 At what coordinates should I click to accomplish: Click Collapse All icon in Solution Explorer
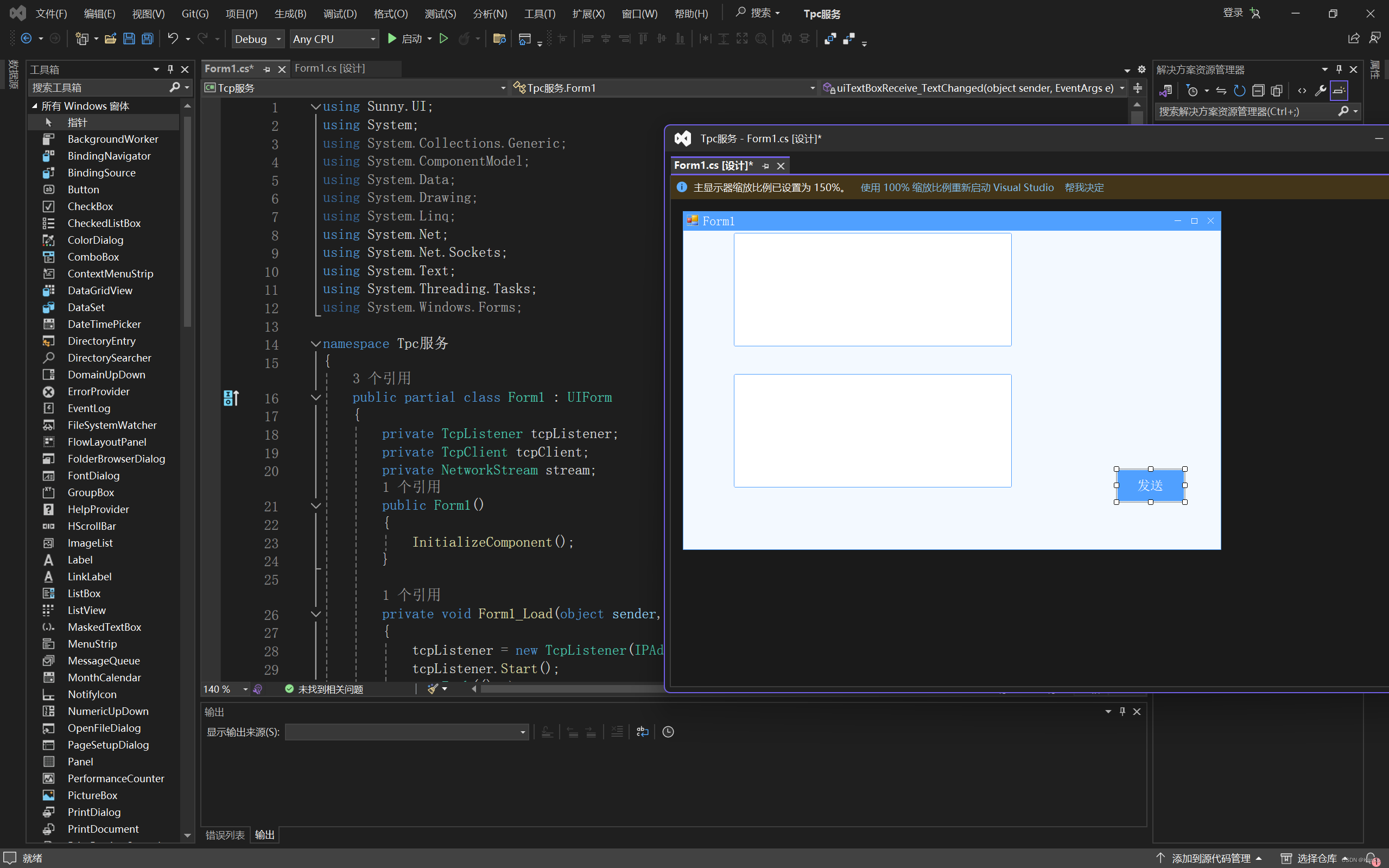coord(1258,90)
